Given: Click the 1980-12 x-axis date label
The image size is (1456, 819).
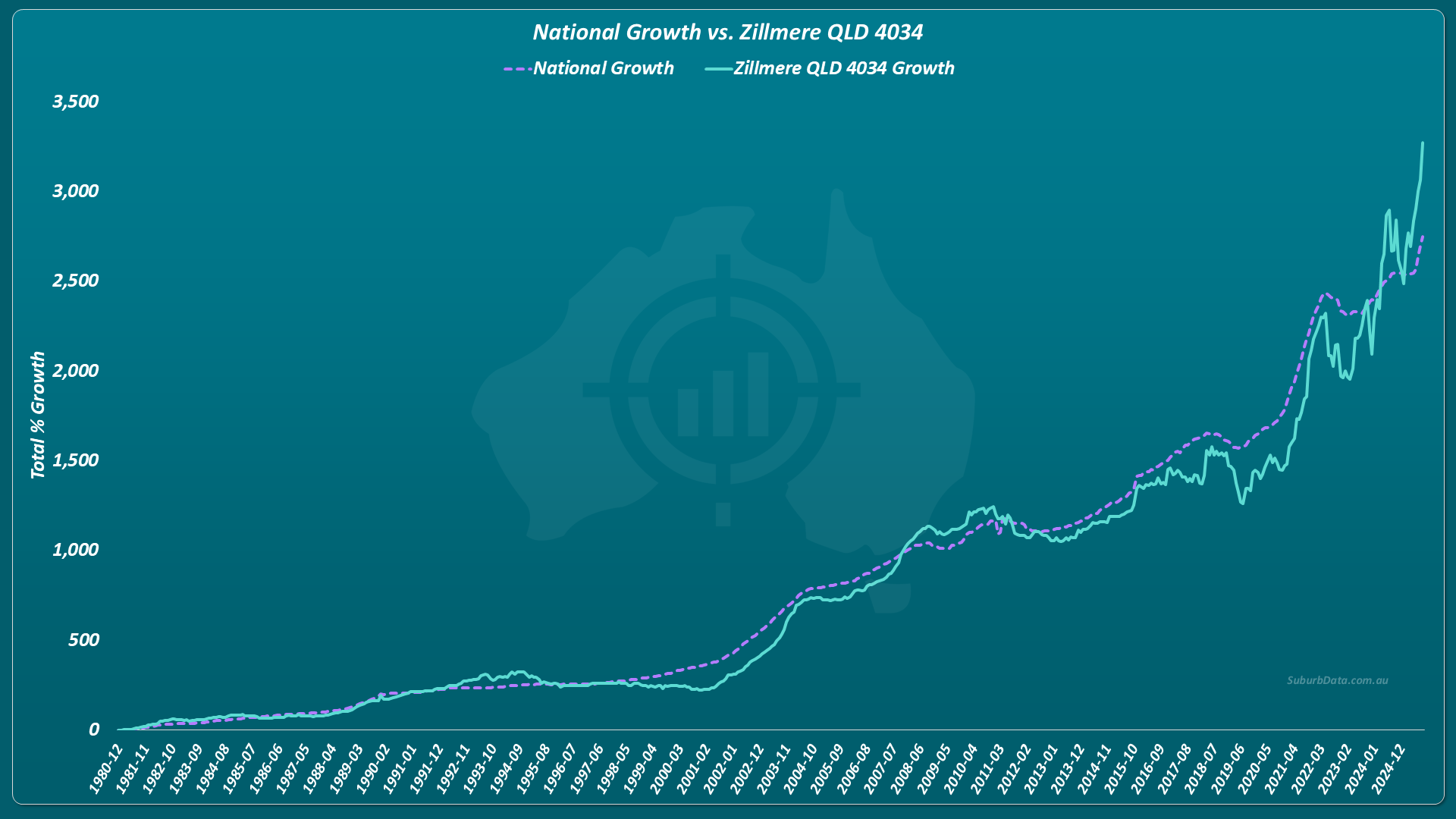Looking at the screenshot, I should [x=105, y=768].
